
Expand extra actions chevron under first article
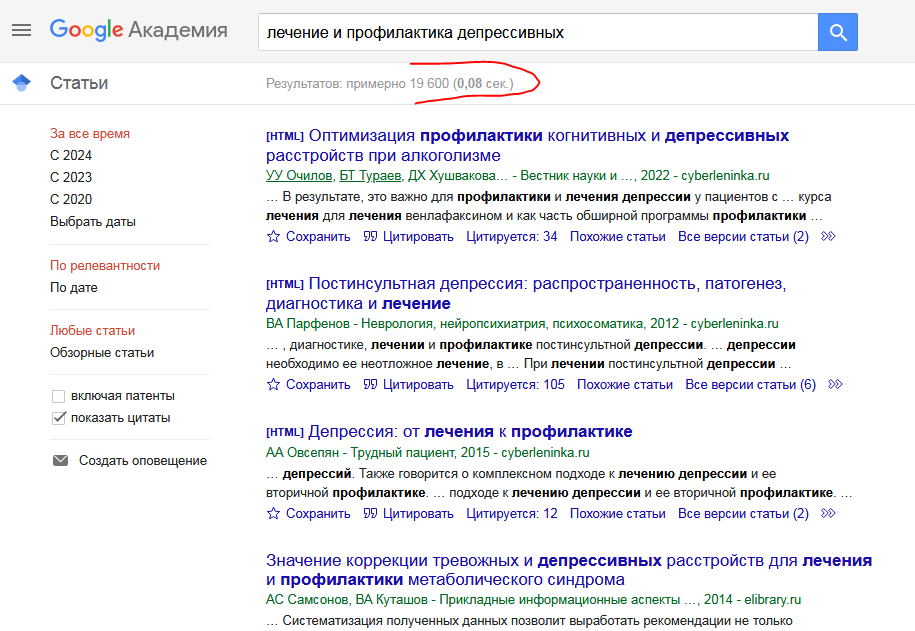pos(827,235)
